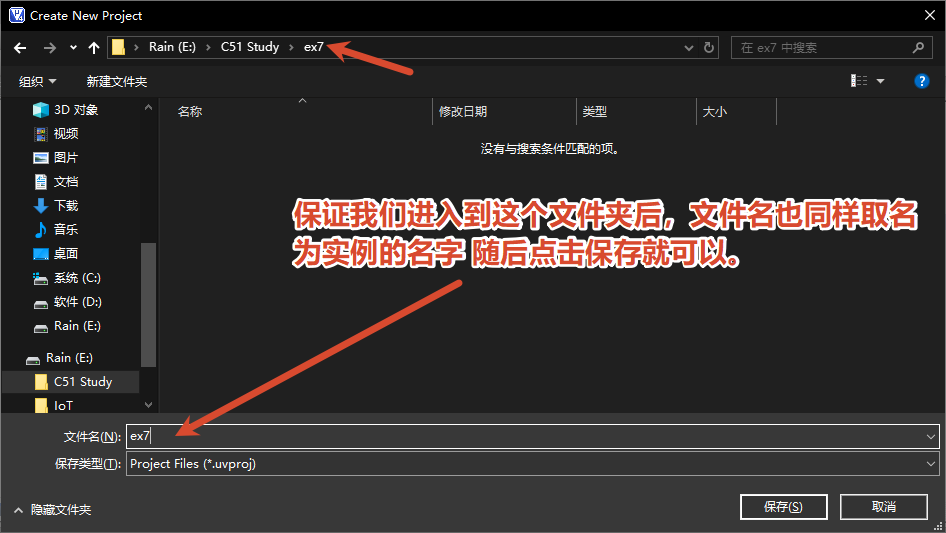This screenshot has width=946, height=533.
Task: Refresh the ex7 folder view
Action: tap(709, 47)
